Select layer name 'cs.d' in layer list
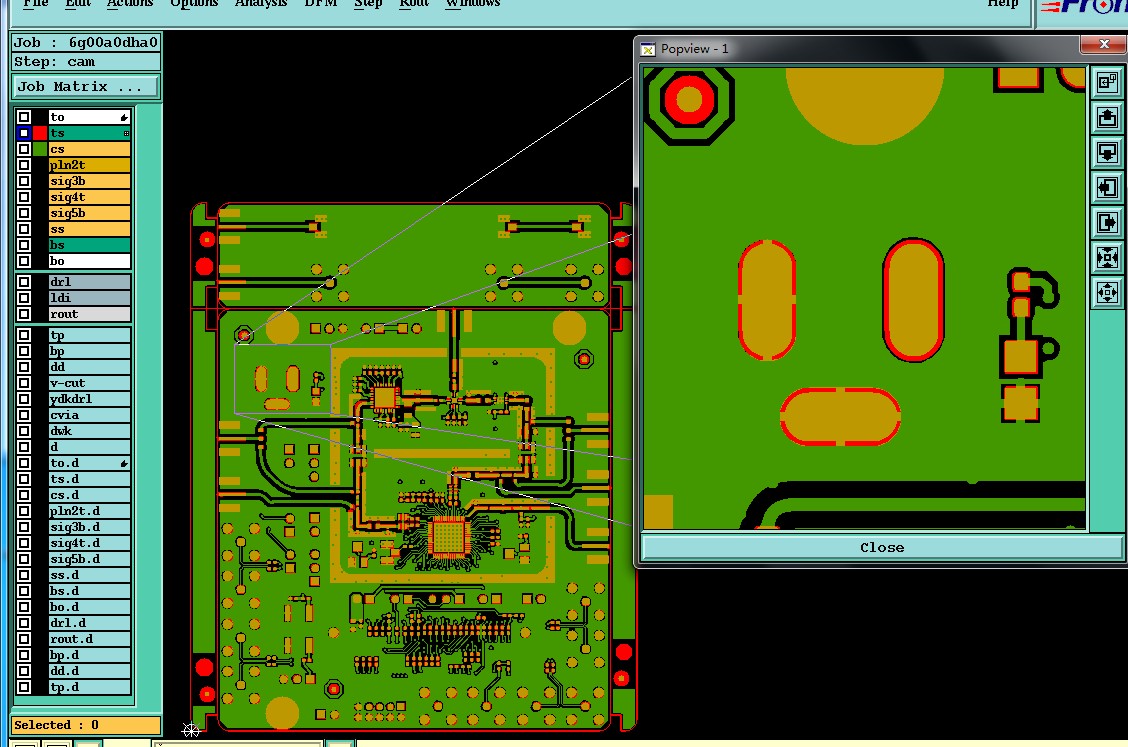1128x747 pixels. tap(89, 495)
